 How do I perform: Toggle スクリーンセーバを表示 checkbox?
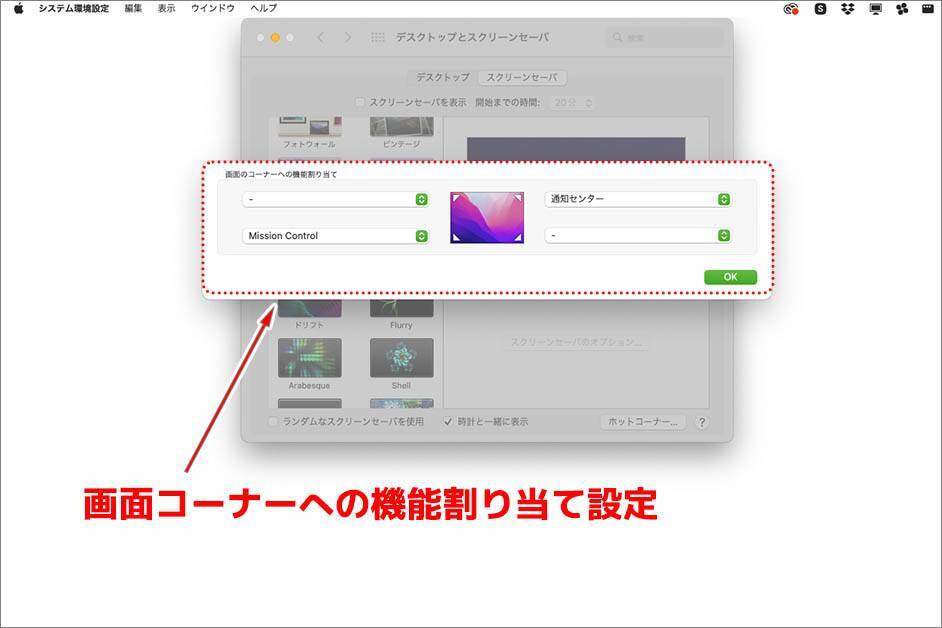point(361,103)
